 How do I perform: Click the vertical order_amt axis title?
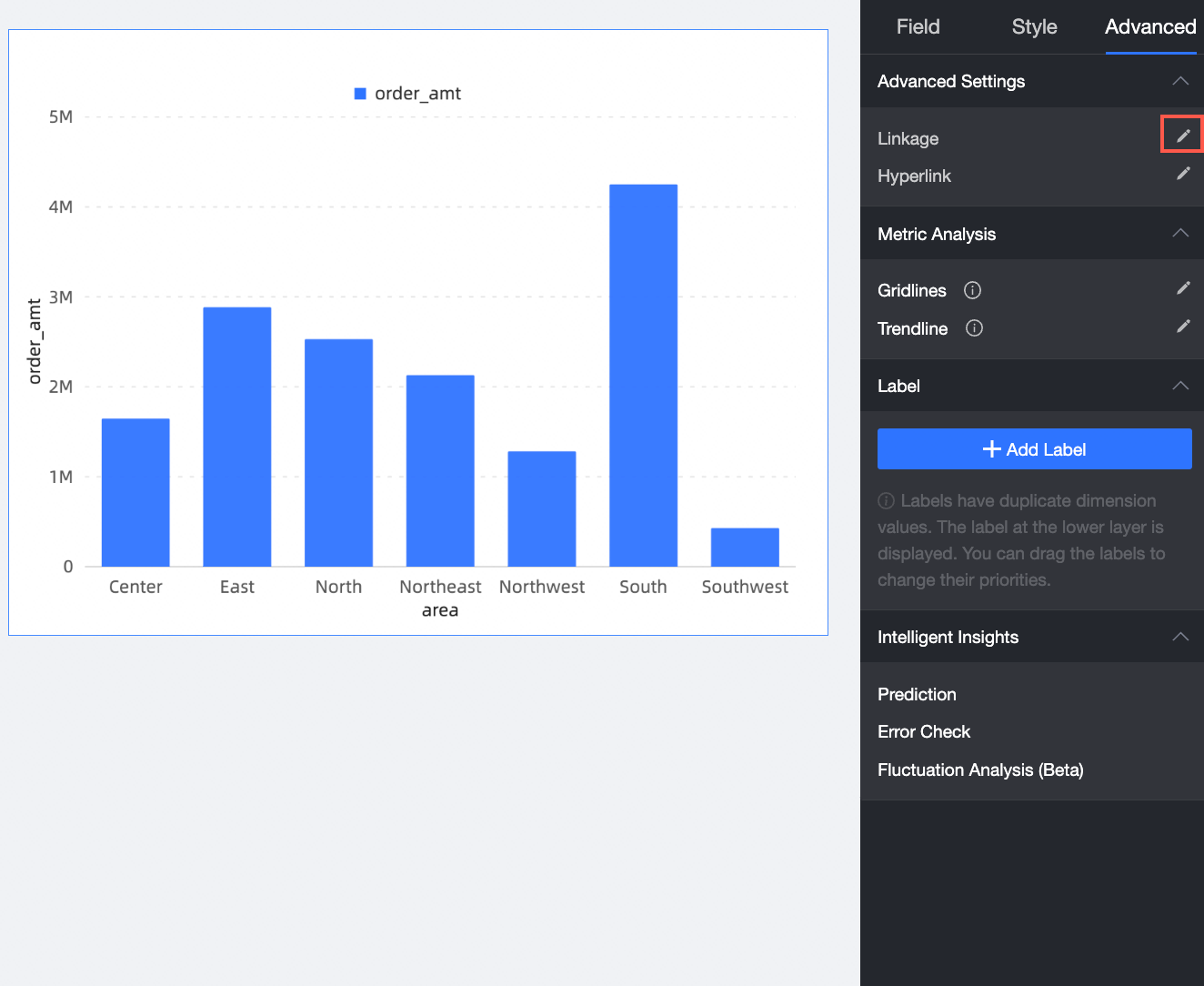35,341
